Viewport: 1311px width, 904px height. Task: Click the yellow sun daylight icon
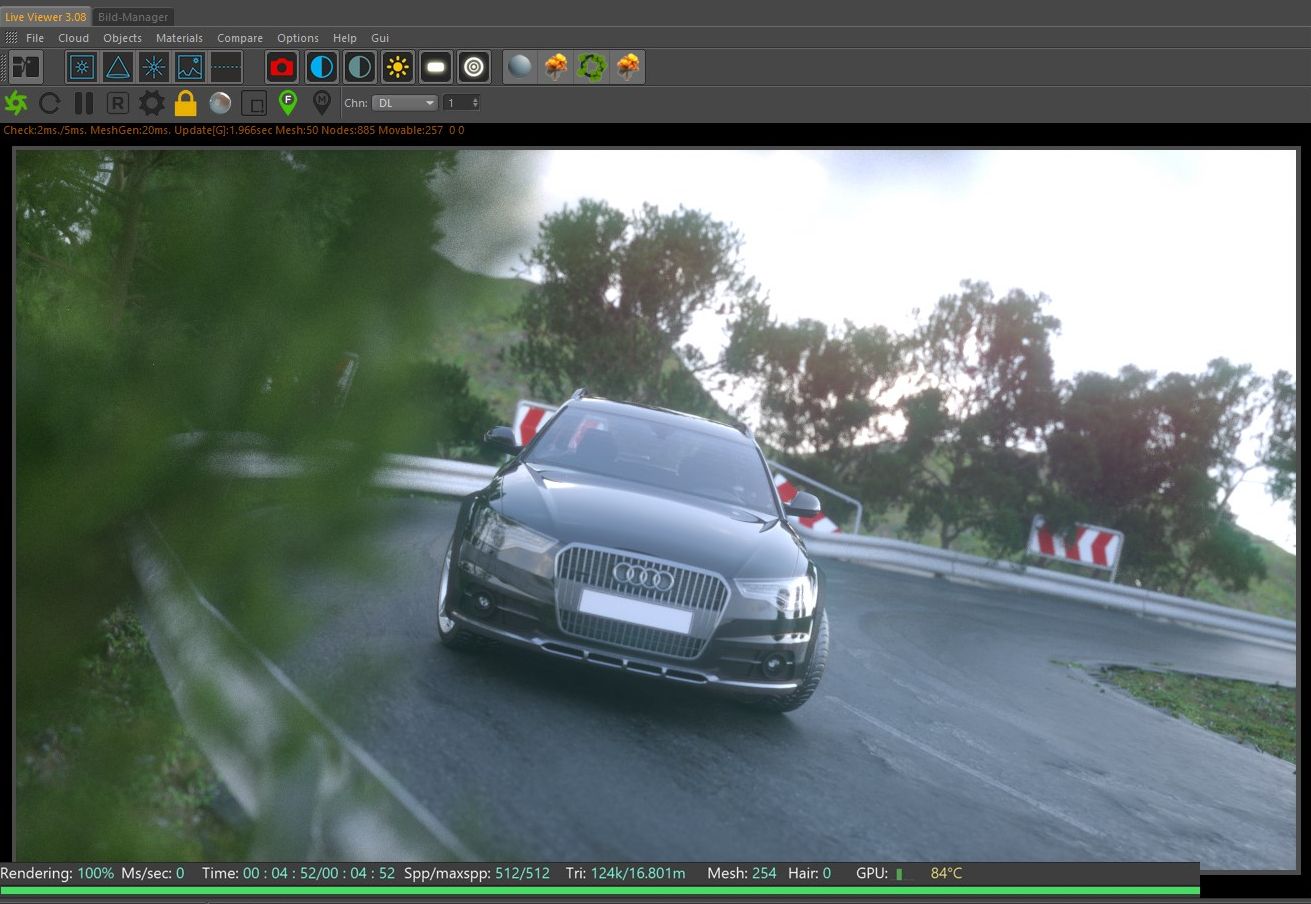coord(398,67)
